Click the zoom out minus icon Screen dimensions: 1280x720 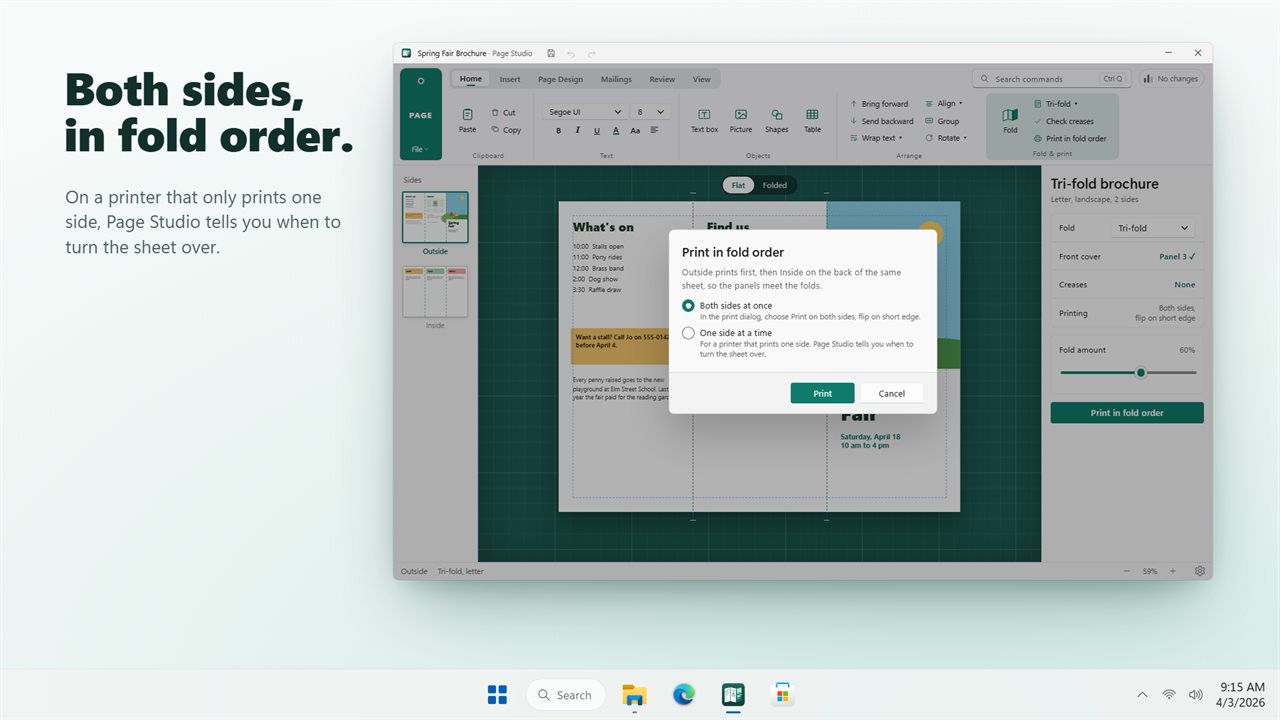coord(1127,571)
